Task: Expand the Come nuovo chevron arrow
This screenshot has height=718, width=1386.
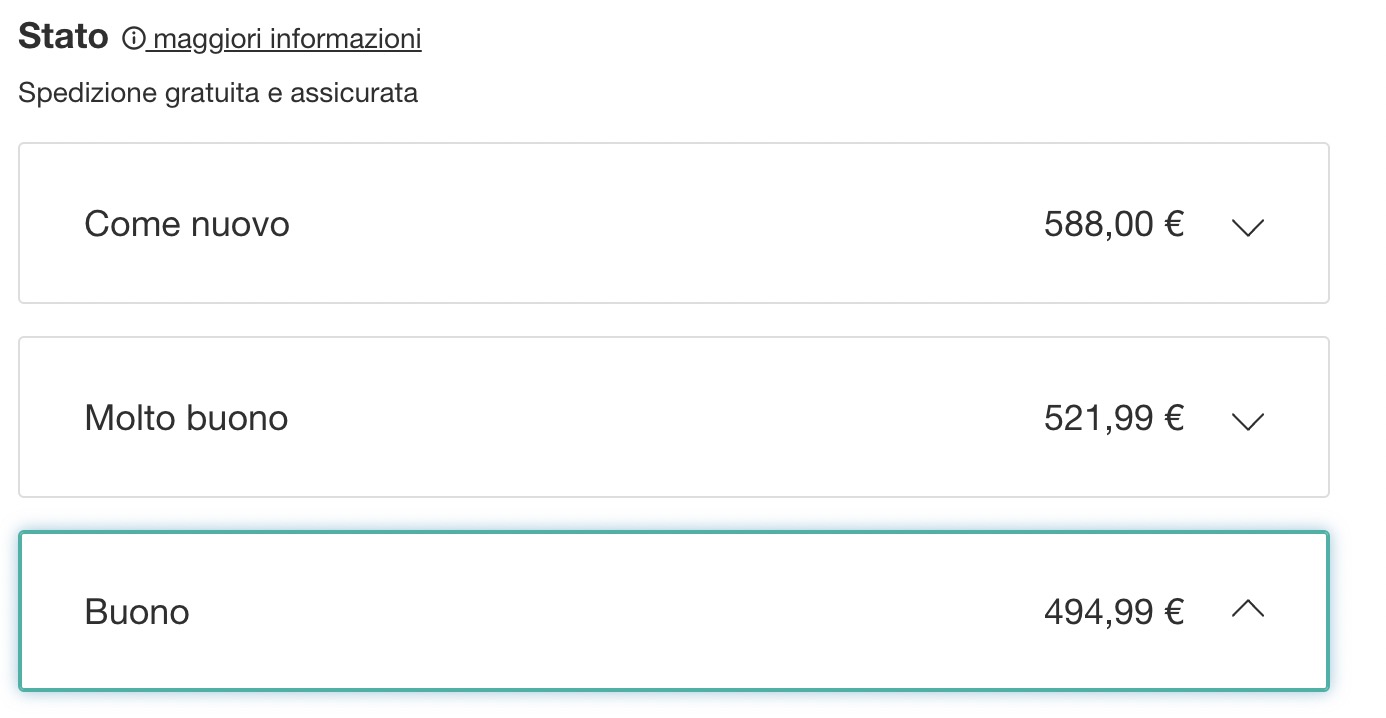Action: point(1248,227)
